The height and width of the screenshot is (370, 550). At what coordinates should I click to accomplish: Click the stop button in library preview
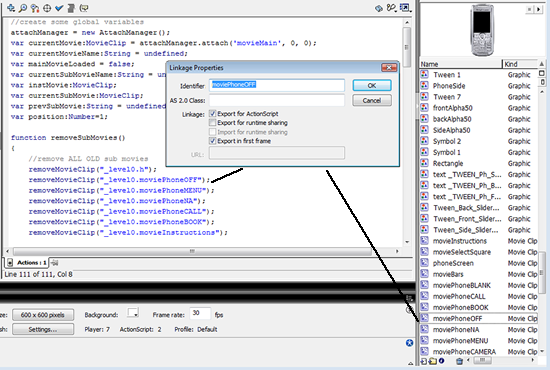tap(529, 9)
